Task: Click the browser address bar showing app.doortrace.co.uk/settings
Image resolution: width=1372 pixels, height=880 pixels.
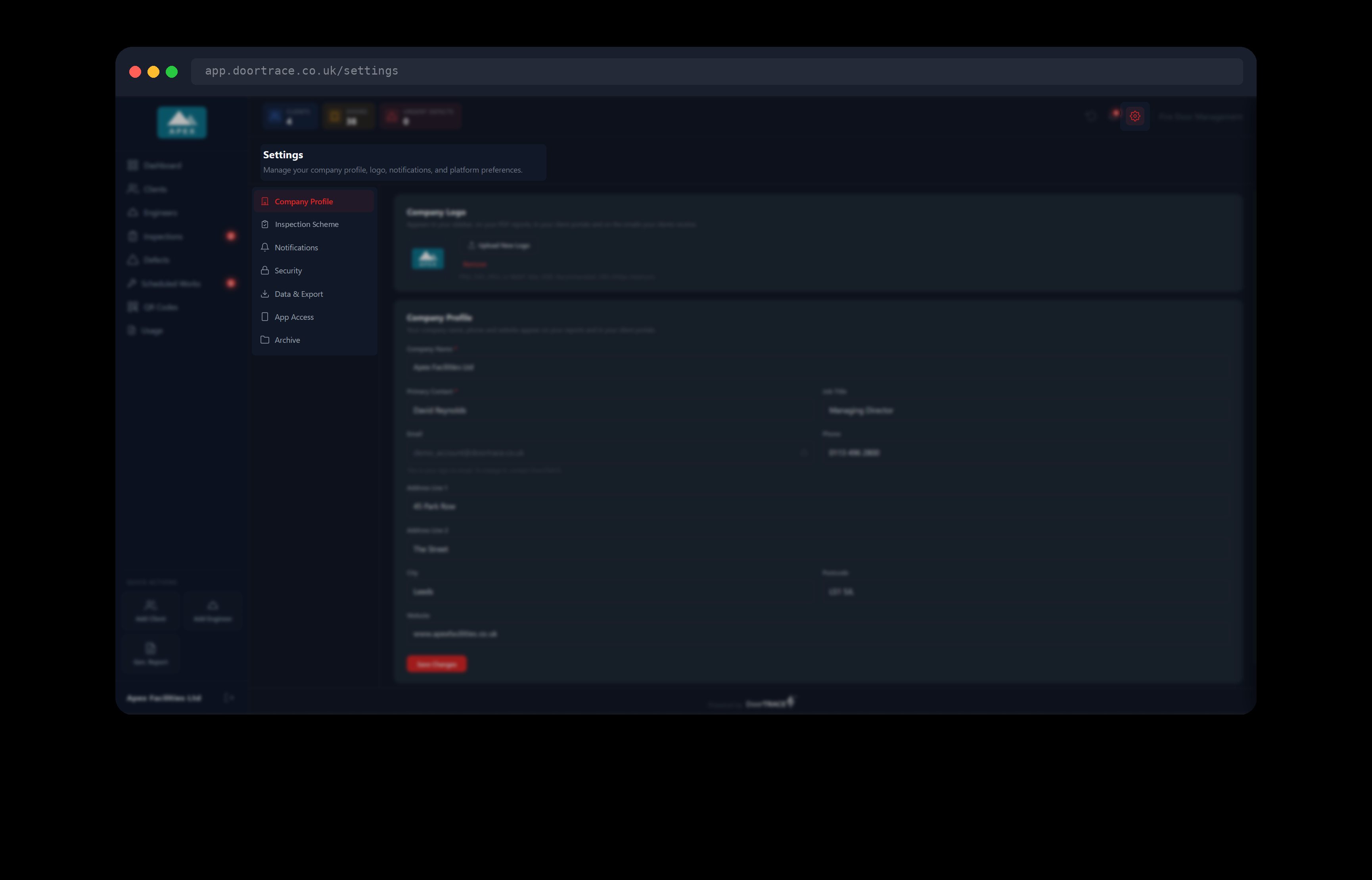Action: (717, 71)
